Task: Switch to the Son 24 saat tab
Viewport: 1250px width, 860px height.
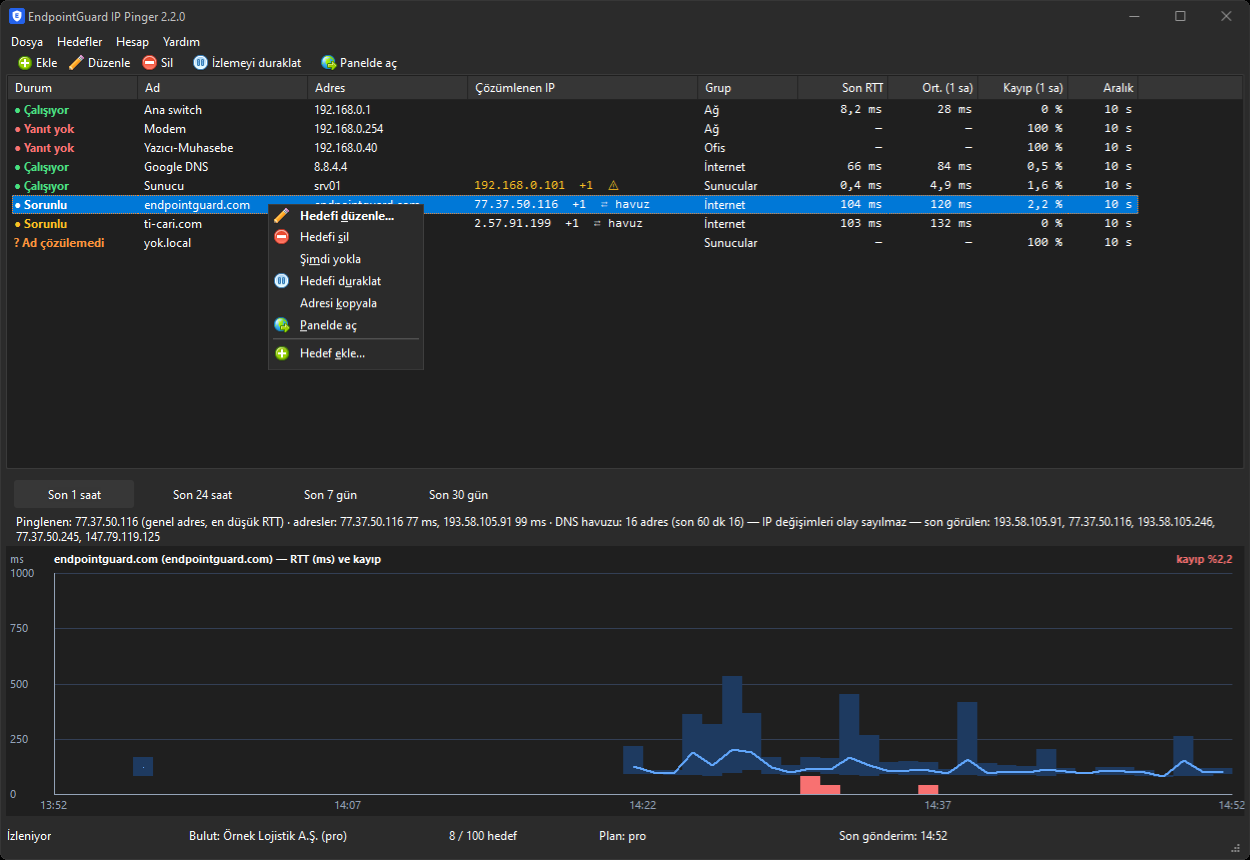Action: [x=202, y=495]
